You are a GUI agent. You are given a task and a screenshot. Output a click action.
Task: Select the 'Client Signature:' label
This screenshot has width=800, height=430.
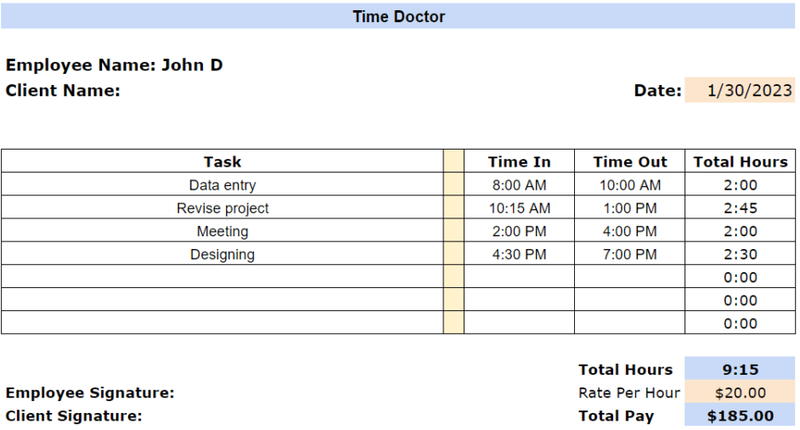point(73,415)
